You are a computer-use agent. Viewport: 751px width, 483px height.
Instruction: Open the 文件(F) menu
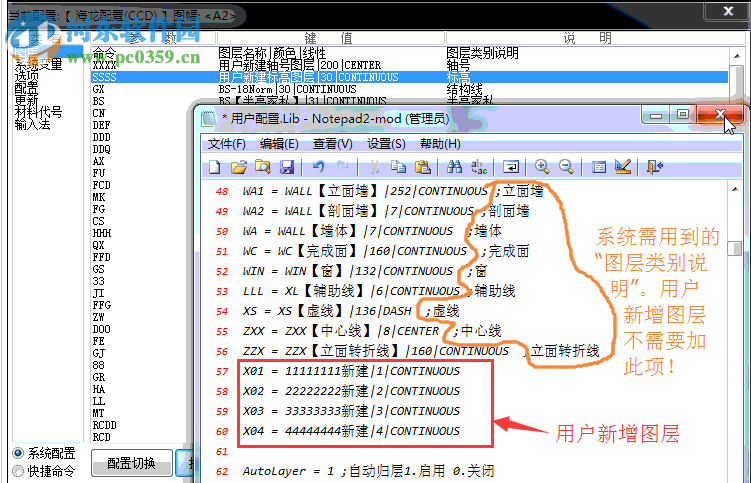(227, 144)
